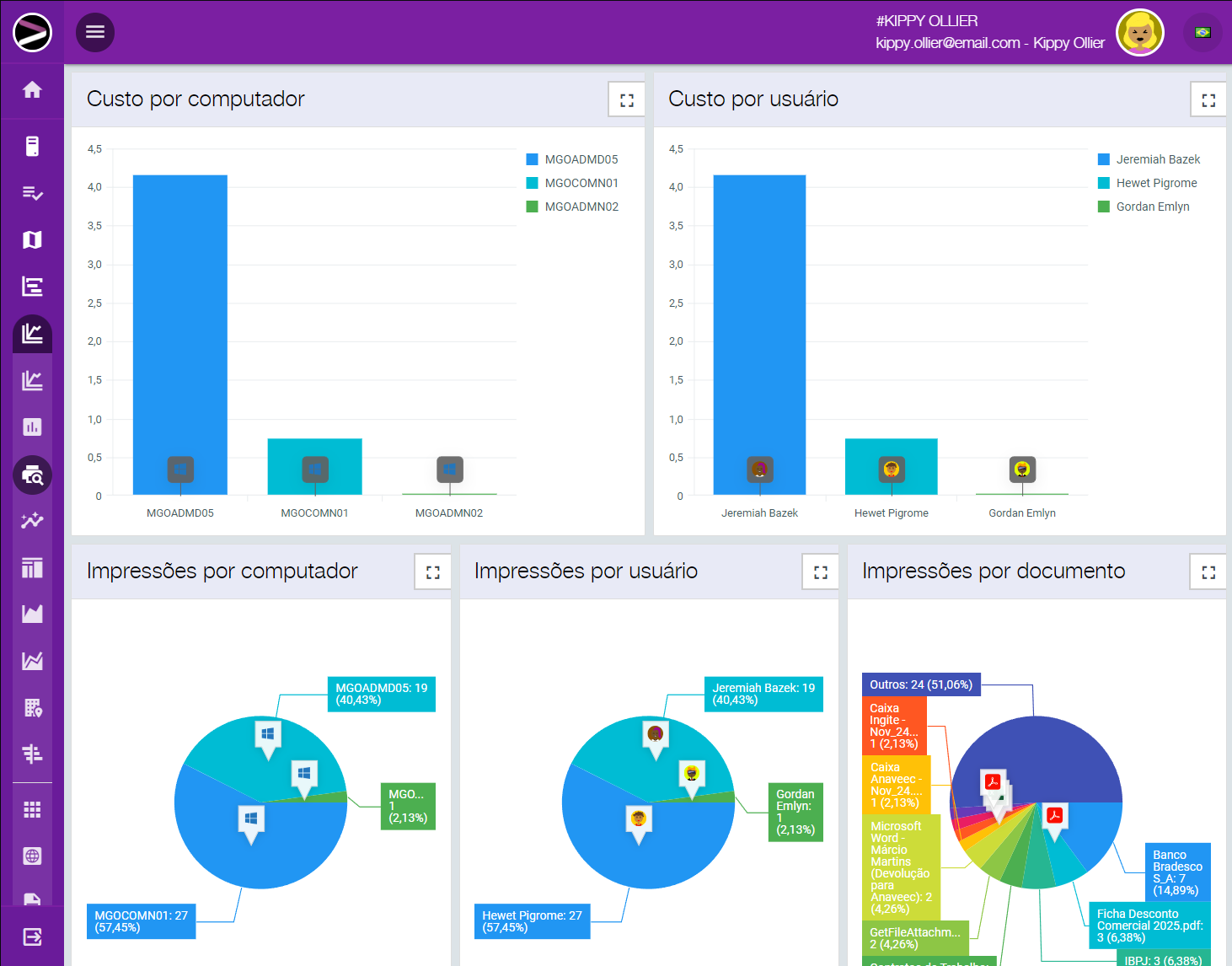Click the Outros 24 (51,06%) pie label
This screenshot has height=966, width=1232.
920,684
